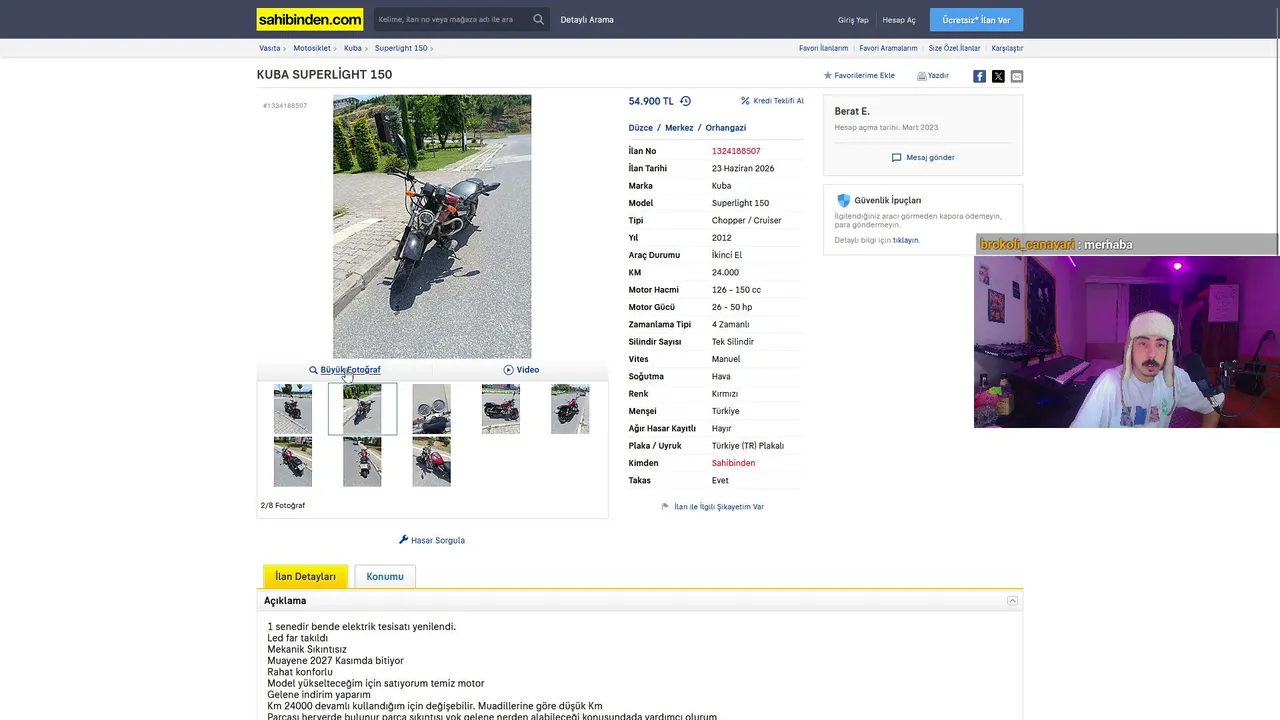1280x720 pixels.
Task: Share listing on X
Action: tap(998, 76)
